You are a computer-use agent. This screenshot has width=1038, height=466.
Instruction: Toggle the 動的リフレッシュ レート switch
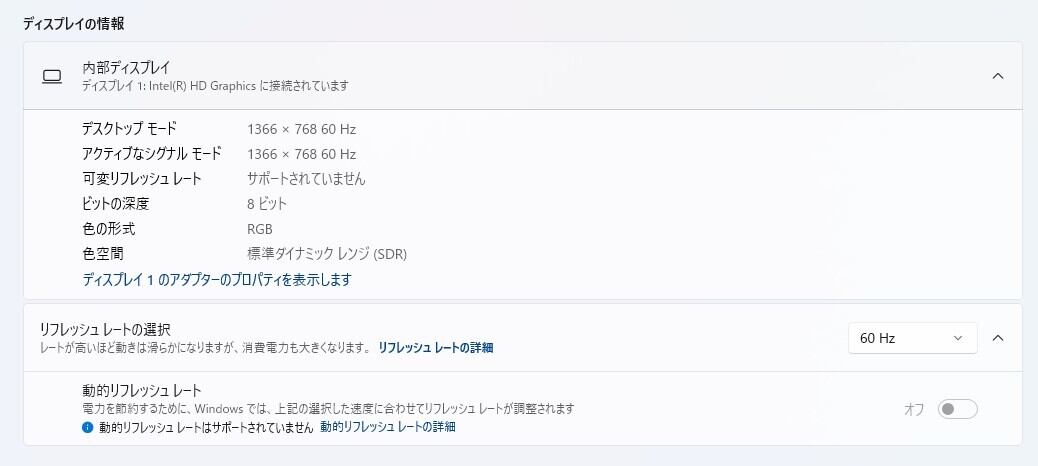click(x=957, y=409)
